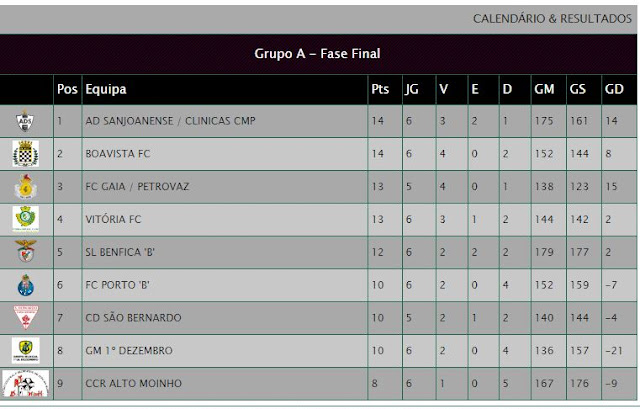Open the Calendário & Resultados link

pos(552,19)
